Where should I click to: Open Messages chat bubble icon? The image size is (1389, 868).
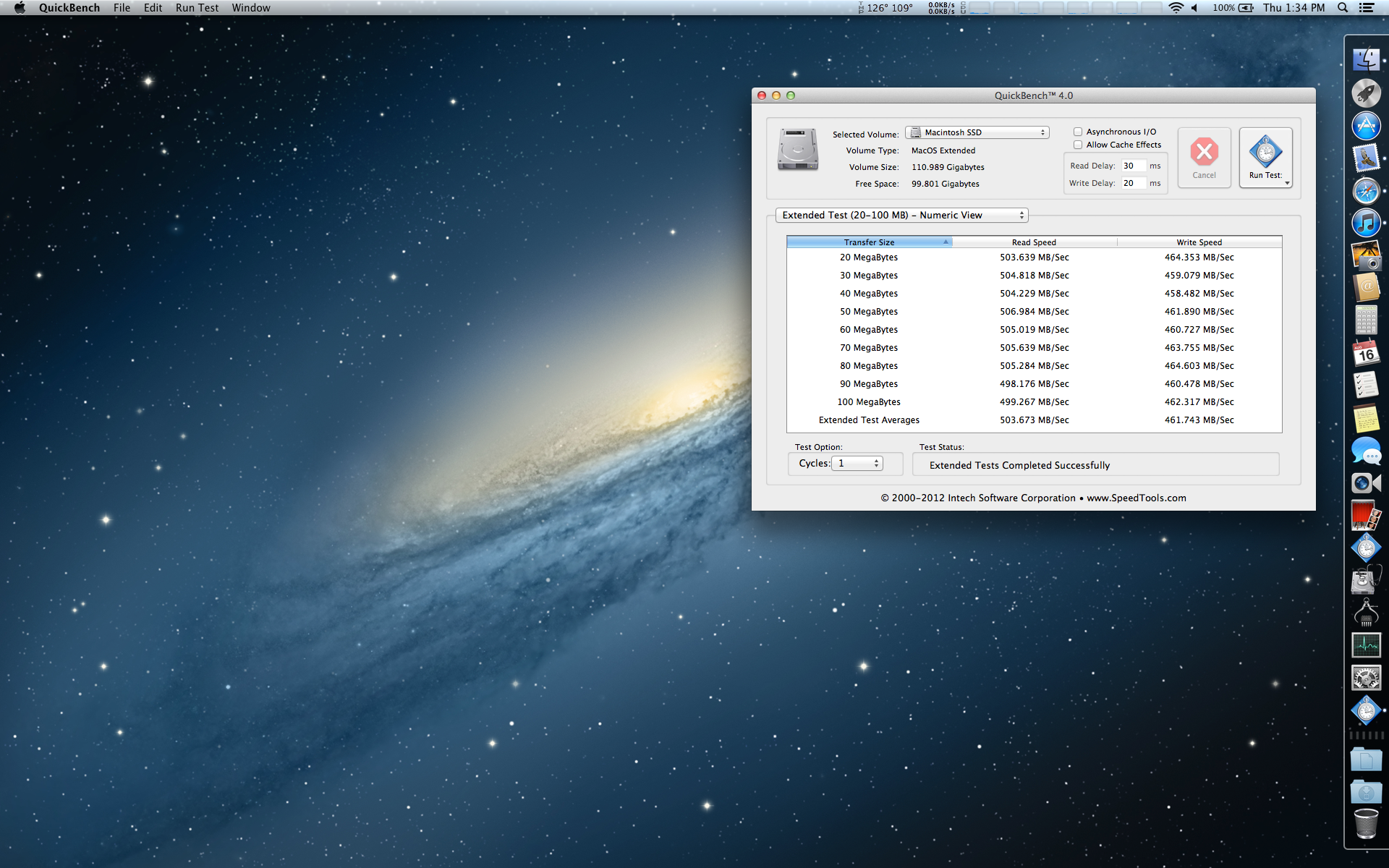coord(1366,451)
